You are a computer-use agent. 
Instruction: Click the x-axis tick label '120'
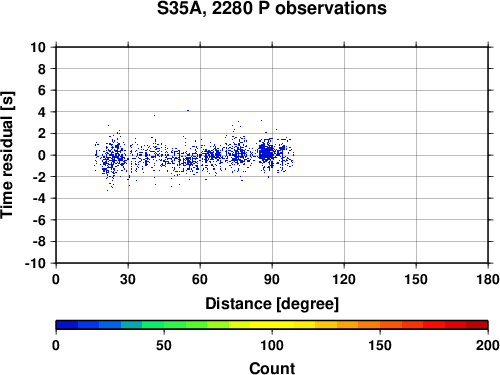(344, 279)
